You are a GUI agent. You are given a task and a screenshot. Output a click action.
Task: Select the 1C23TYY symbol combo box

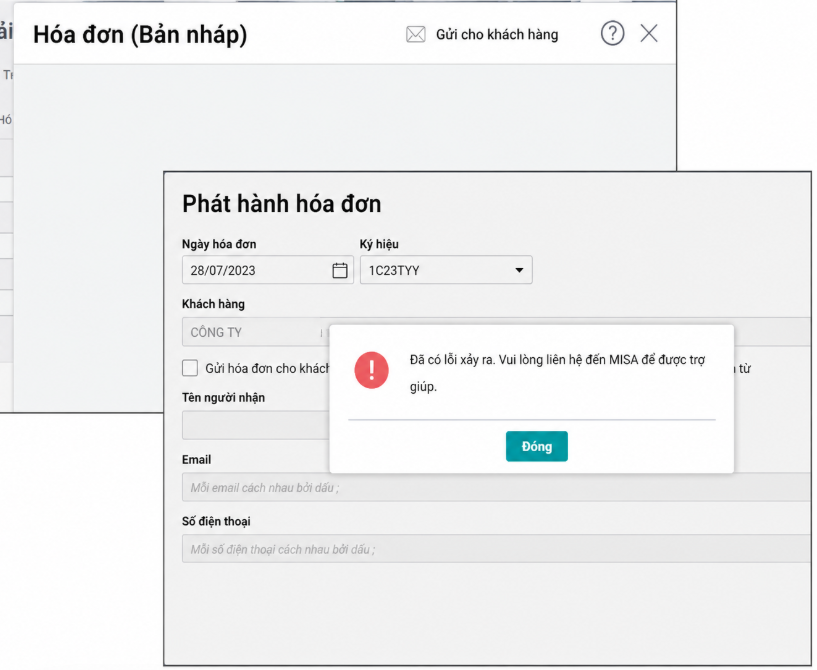click(446, 270)
